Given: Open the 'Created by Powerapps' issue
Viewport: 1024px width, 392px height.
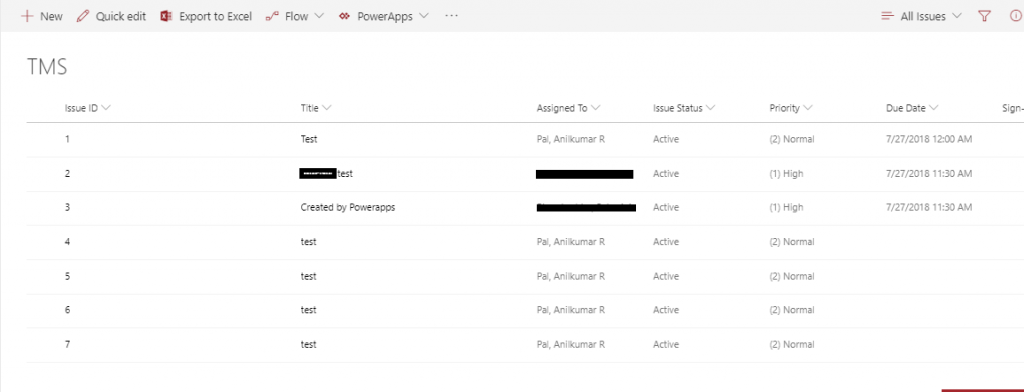Looking at the screenshot, I should [347, 208].
